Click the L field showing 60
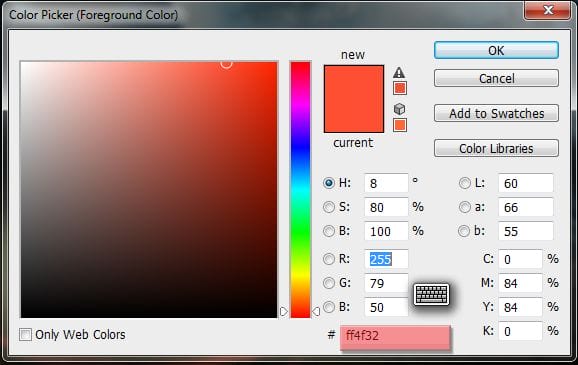 (526, 183)
